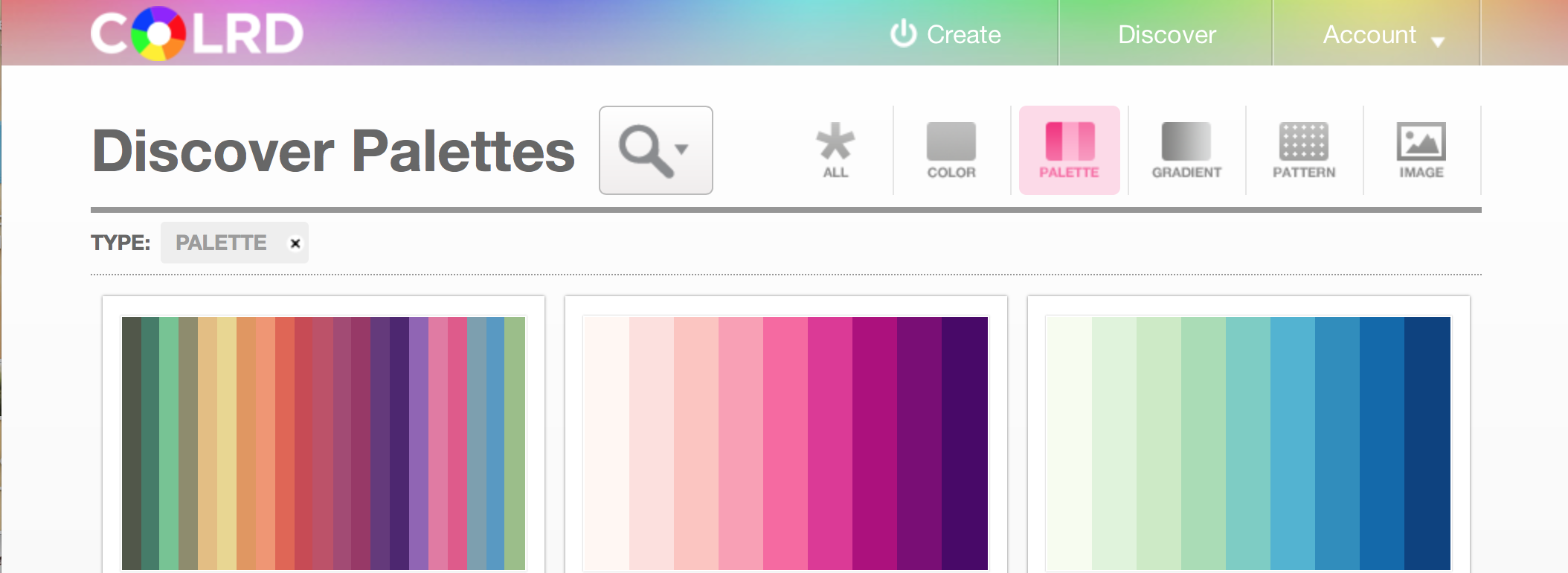Screen dimensions: 1568x573
Task: Filter by PATTERN type
Action: click(x=1304, y=150)
